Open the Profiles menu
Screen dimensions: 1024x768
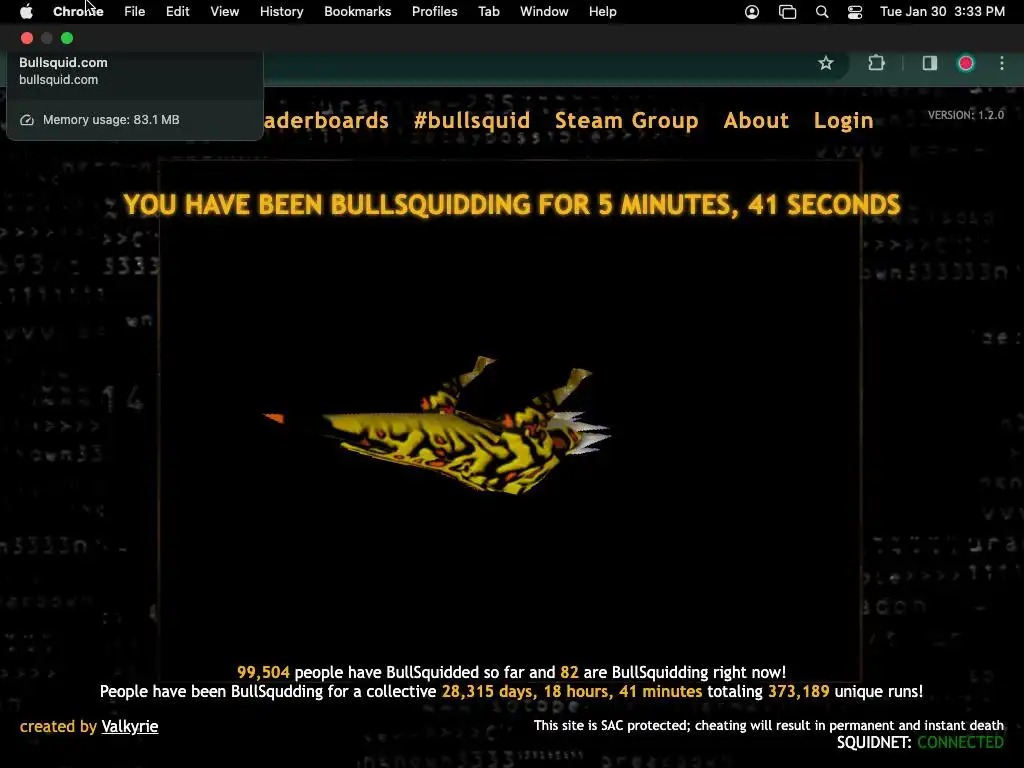pos(434,12)
